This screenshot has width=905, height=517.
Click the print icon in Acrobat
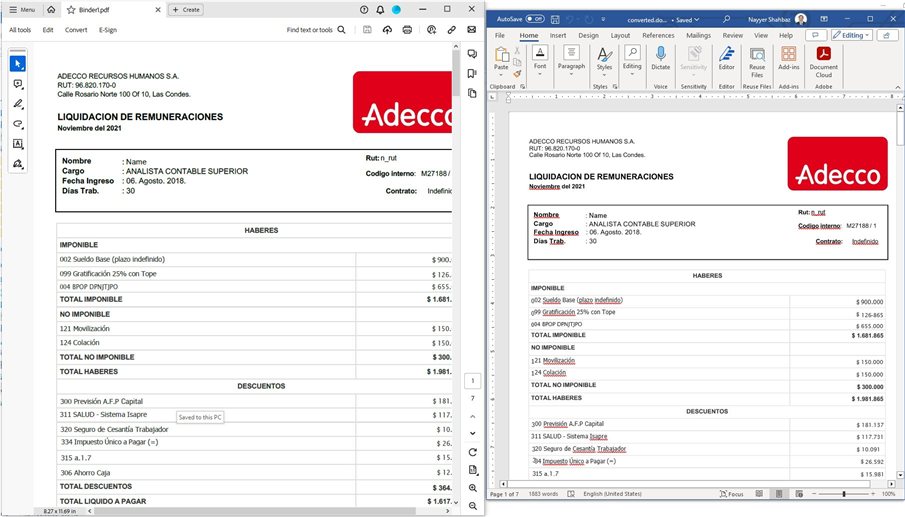point(405,30)
